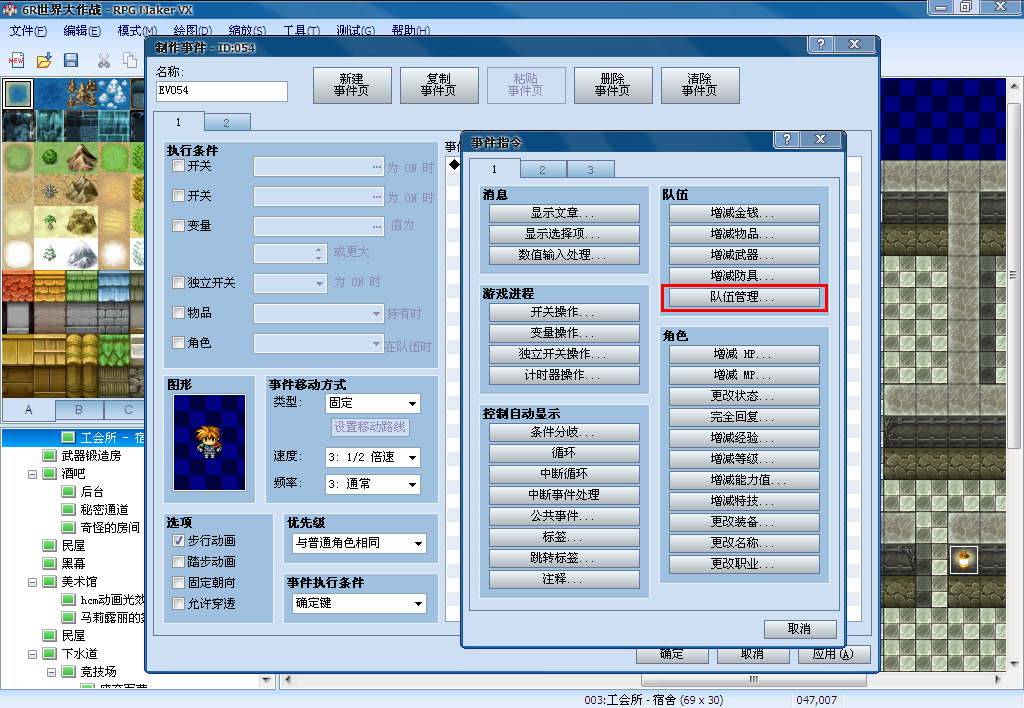
Task: Click the 应用(A) button
Action: [833, 654]
